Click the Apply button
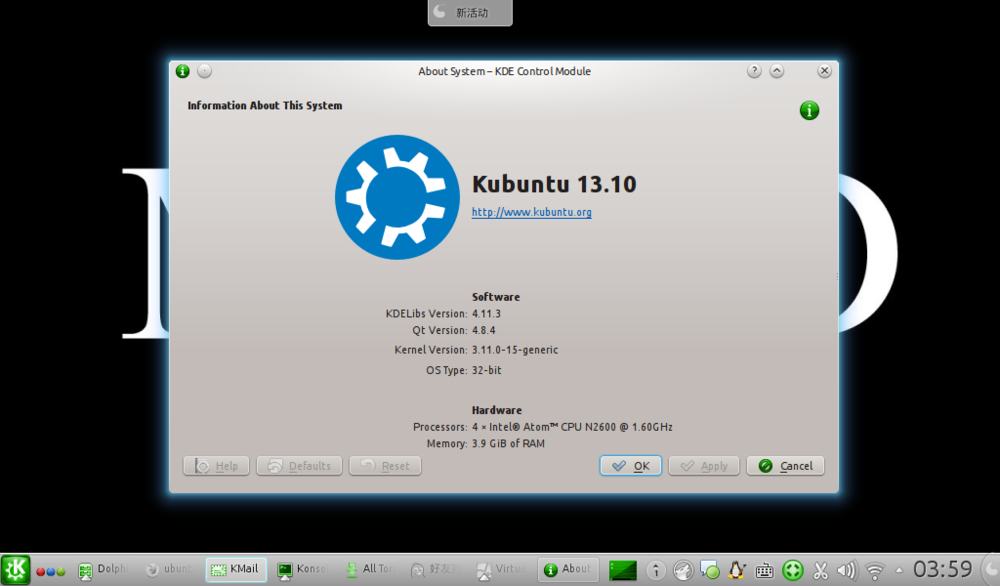Image resolution: width=1000 pixels, height=586 pixels. pyautogui.click(x=703, y=466)
